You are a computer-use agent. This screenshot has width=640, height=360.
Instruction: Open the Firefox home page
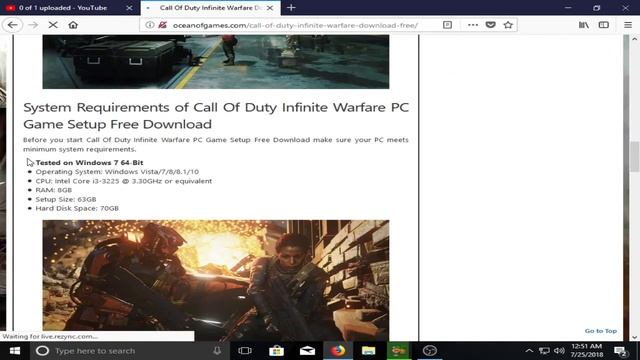(73, 25)
